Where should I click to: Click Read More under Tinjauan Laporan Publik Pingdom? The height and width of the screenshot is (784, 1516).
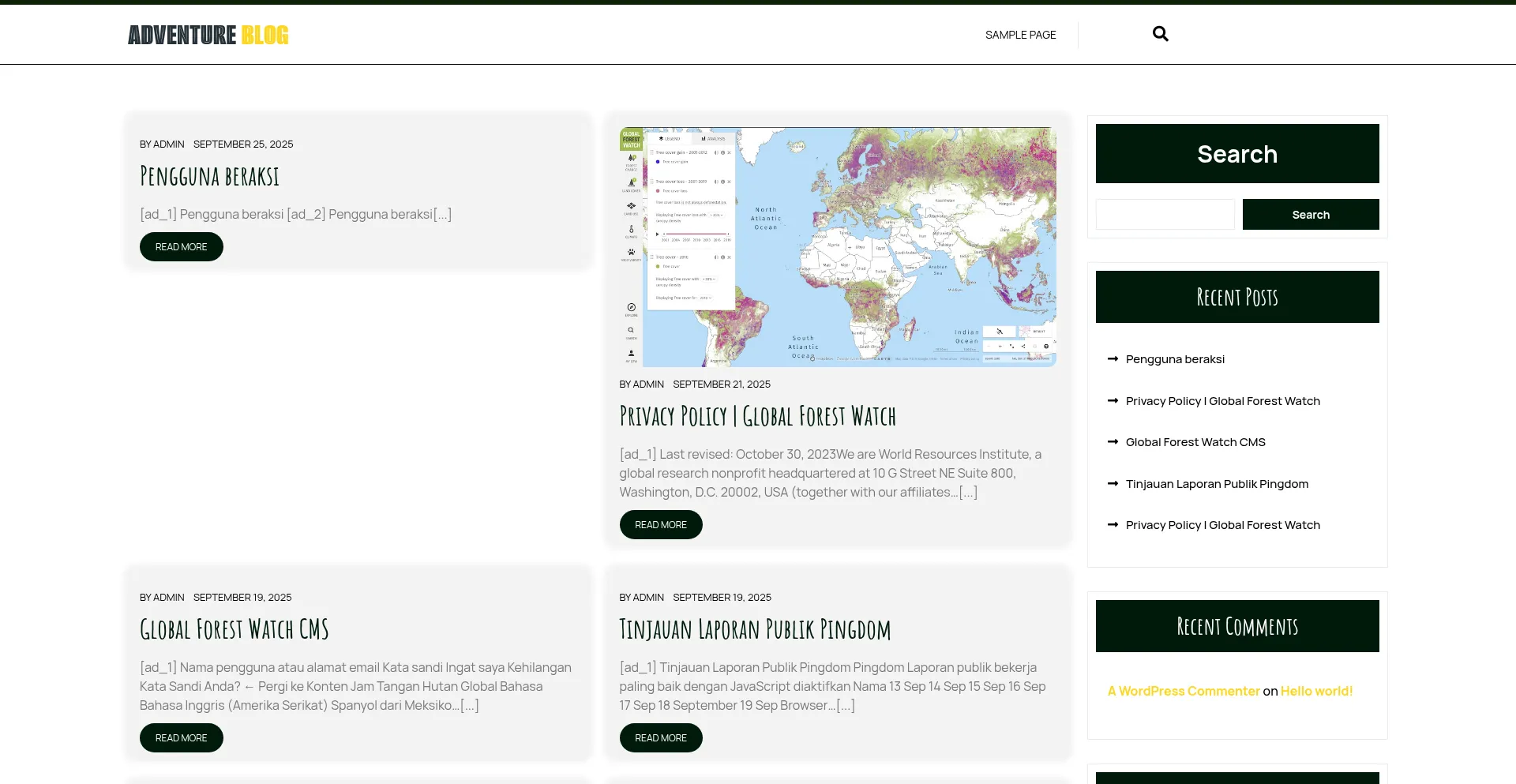point(661,738)
